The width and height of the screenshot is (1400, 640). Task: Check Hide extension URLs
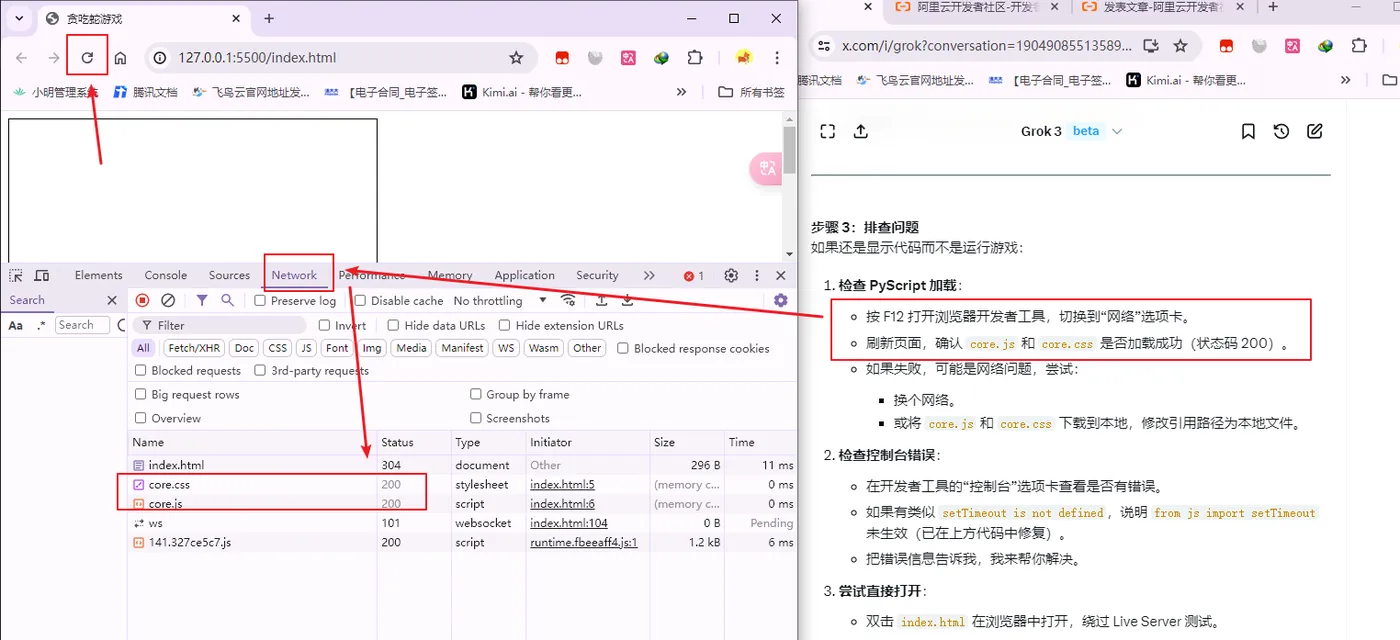504,325
